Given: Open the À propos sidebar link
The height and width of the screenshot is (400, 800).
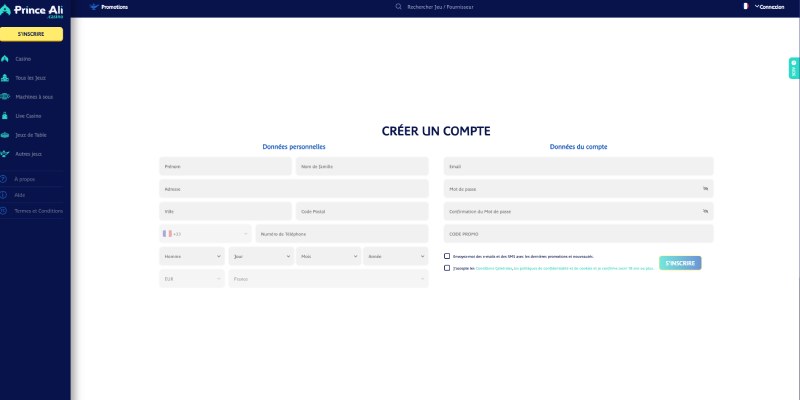Looking at the screenshot, I should [x=24, y=179].
